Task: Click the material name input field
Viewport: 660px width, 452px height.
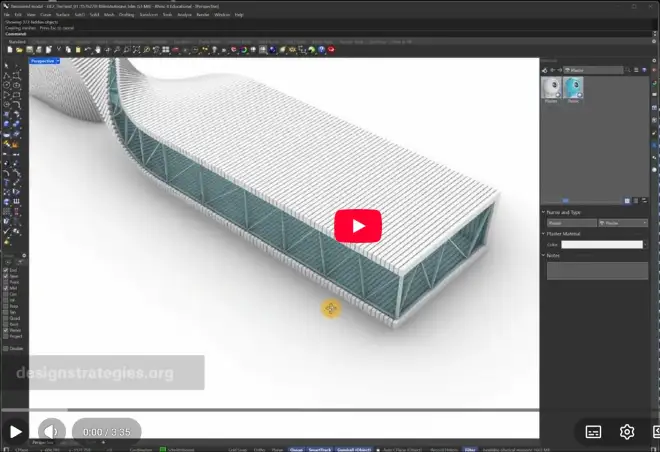Action: pos(572,223)
